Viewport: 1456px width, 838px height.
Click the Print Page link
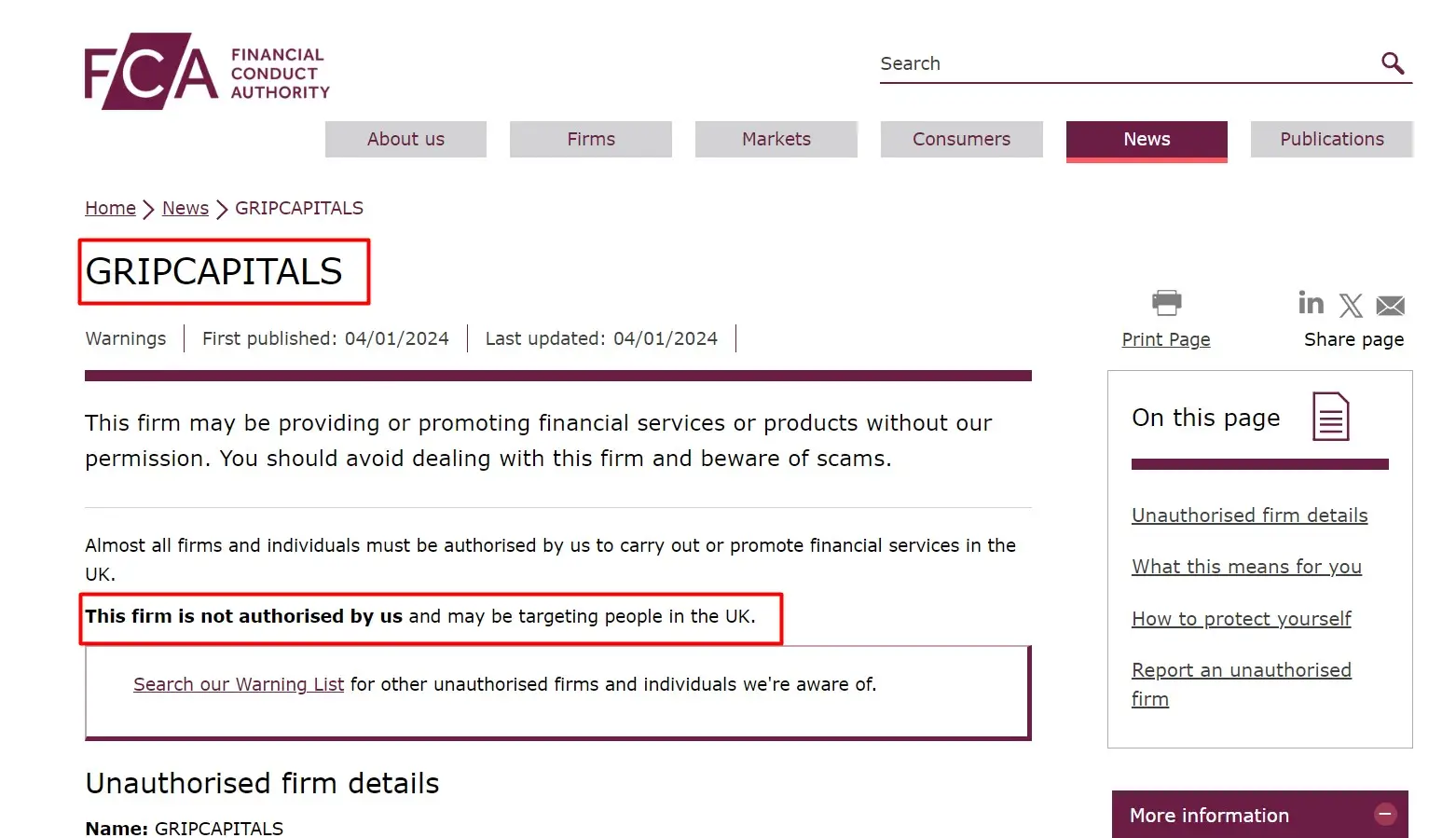[1166, 339]
